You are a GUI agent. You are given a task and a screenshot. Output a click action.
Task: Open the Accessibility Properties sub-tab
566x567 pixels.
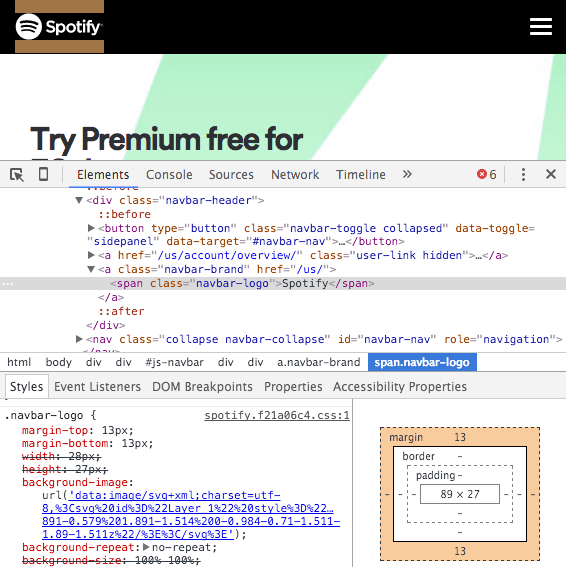click(x=400, y=387)
